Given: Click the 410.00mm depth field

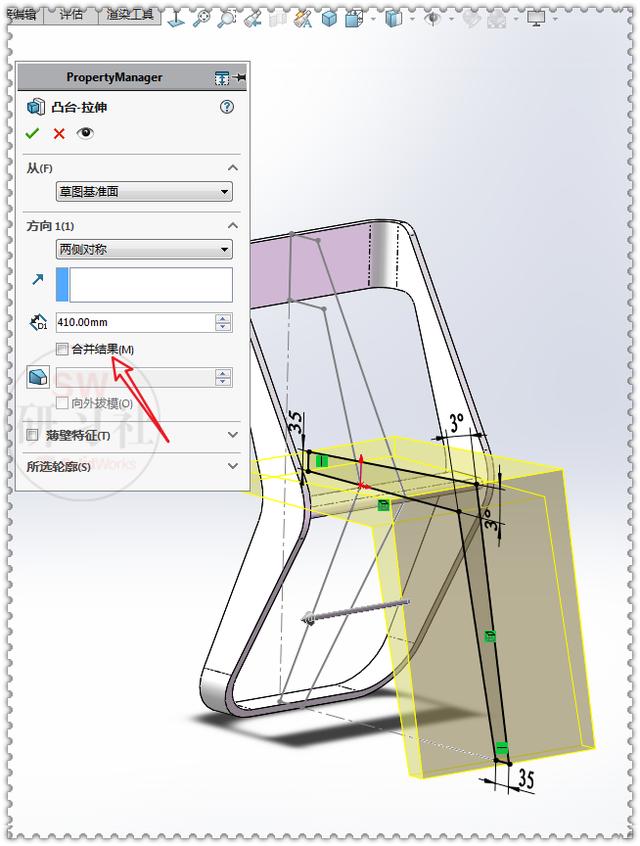Looking at the screenshot, I should pyautogui.click(x=135, y=322).
